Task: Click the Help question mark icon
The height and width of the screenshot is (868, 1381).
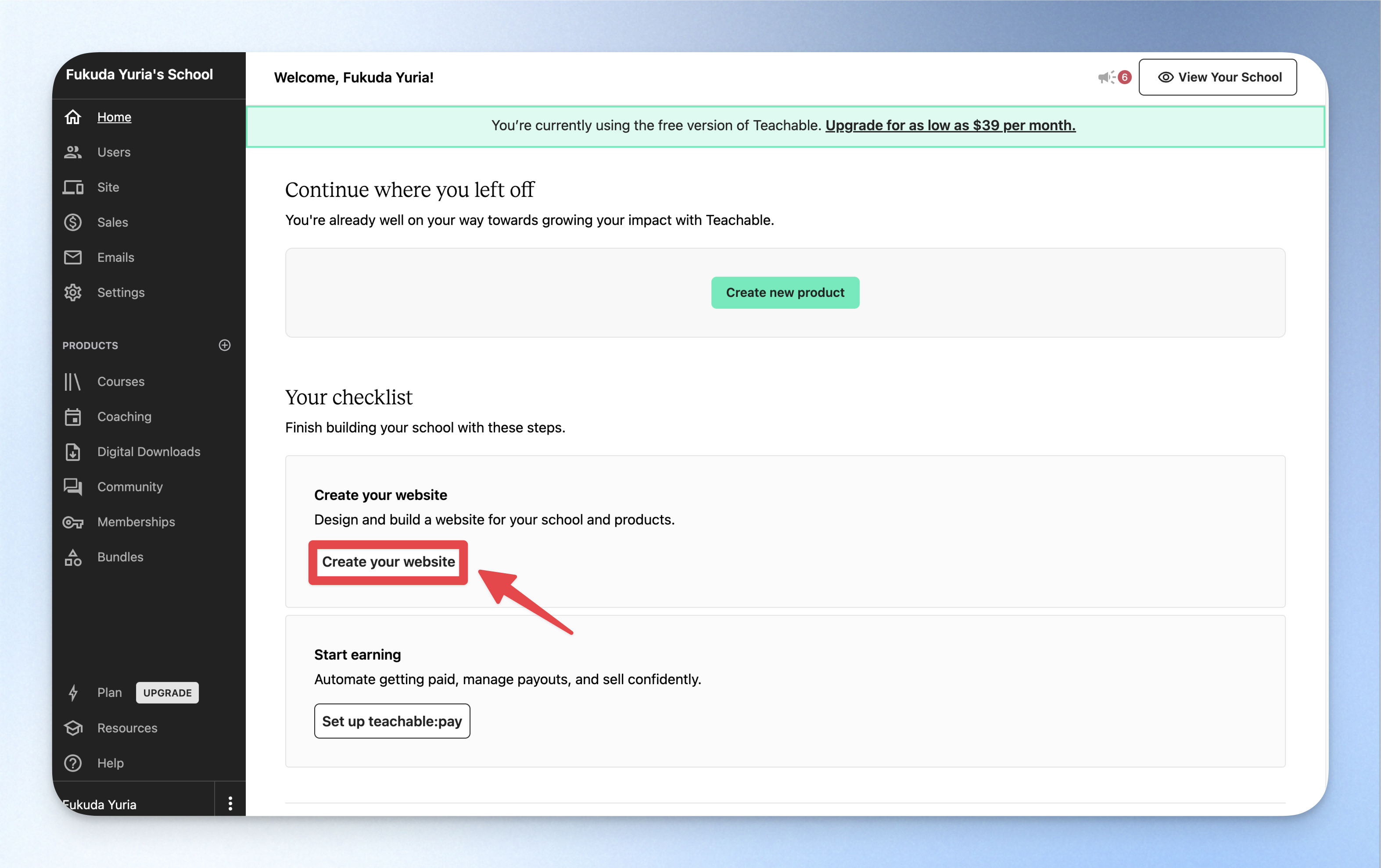Action: 73,763
